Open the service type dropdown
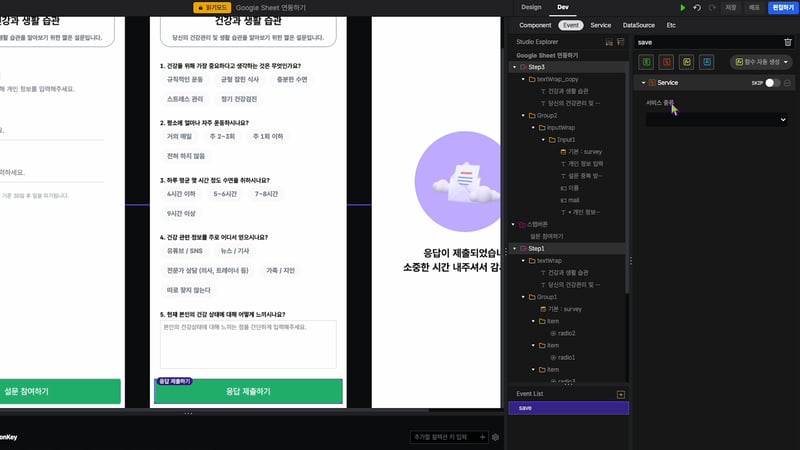Image resolution: width=800 pixels, height=450 pixels. [716, 120]
